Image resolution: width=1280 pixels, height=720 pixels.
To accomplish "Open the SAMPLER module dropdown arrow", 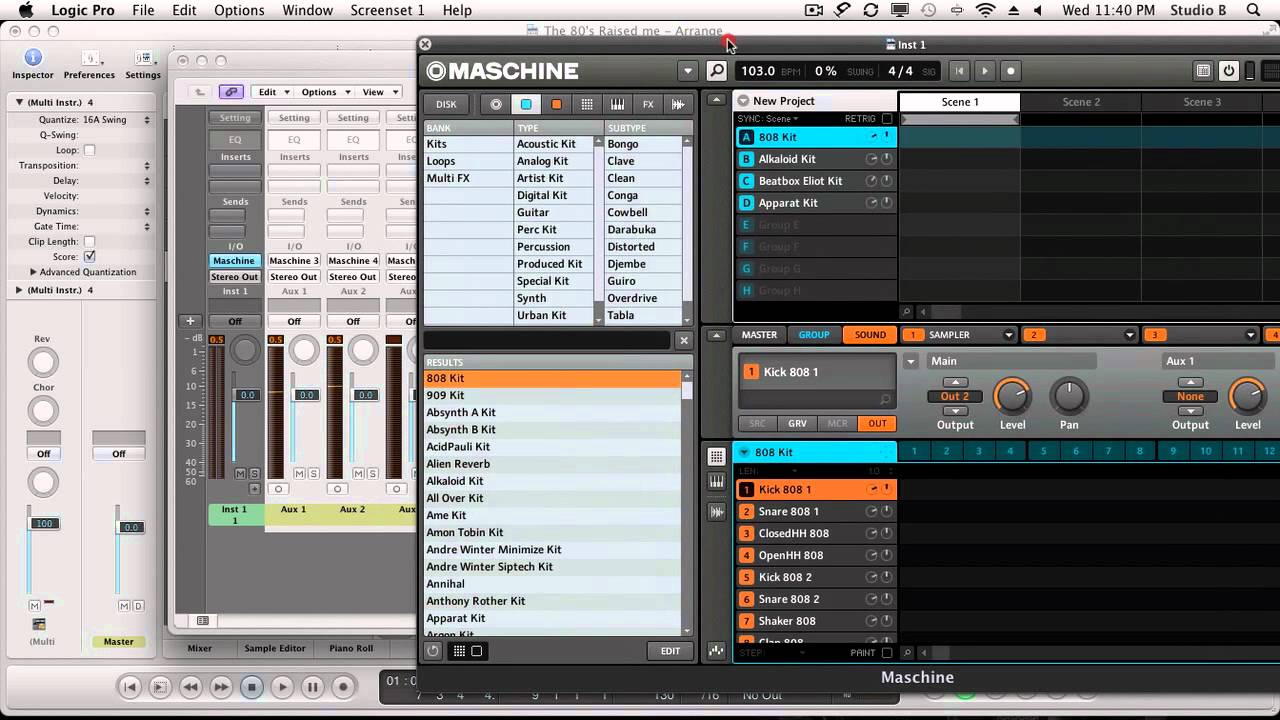I will coord(1008,335).
